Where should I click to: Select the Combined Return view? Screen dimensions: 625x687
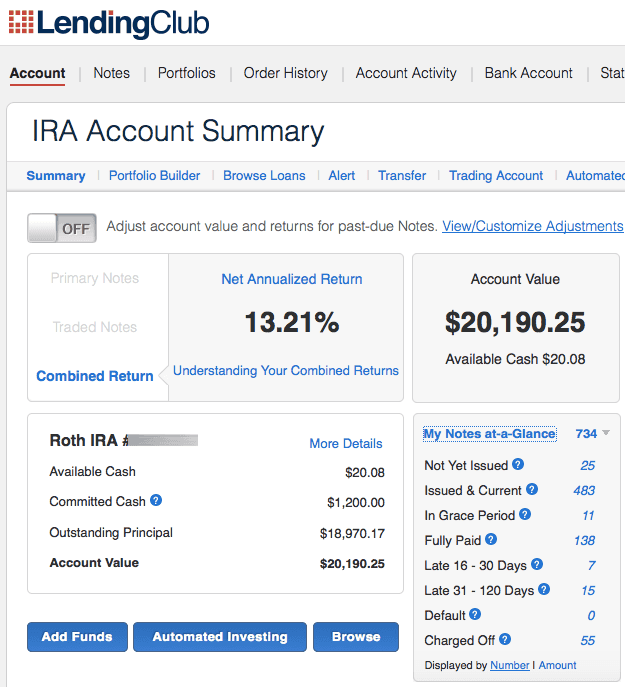pyautogui.click(x=95, y=376)
